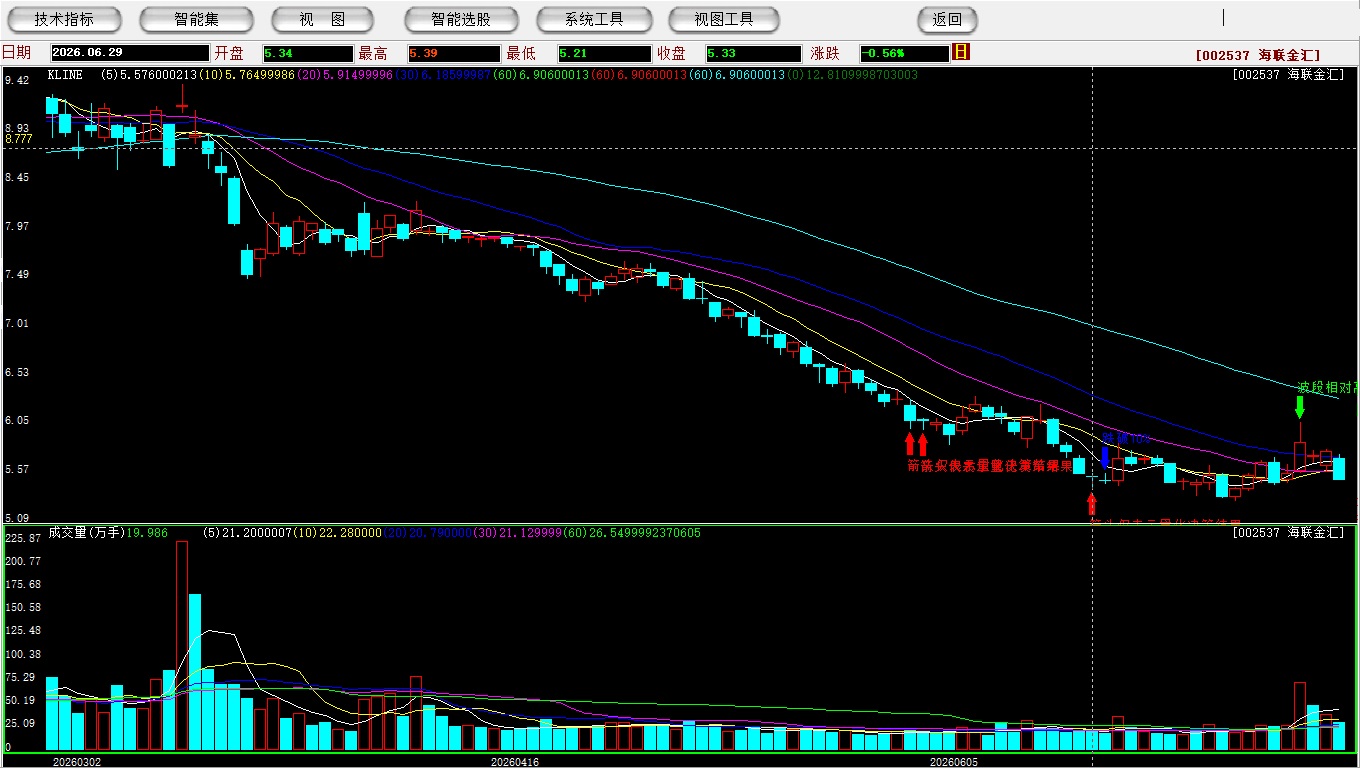Click the 收盘 value 5.33 field
Screen dimensions: 1360x768
[754, 53]
